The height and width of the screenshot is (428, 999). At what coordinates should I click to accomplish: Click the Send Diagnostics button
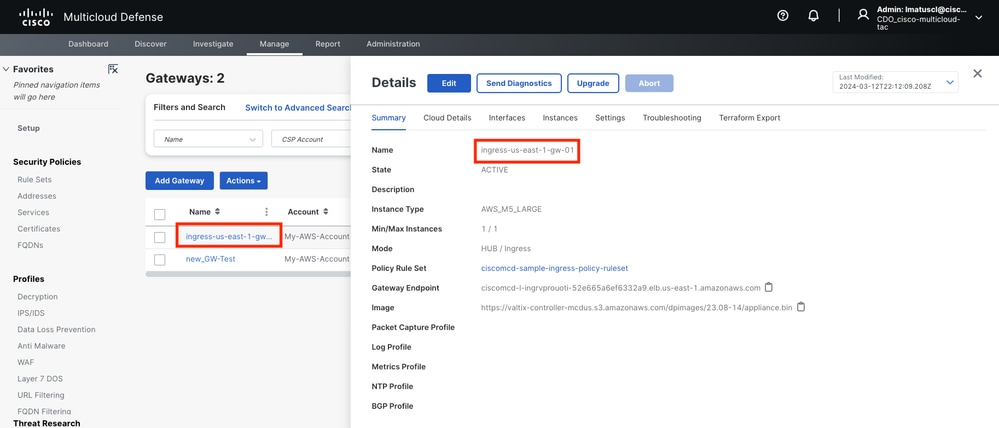[518, 83]
